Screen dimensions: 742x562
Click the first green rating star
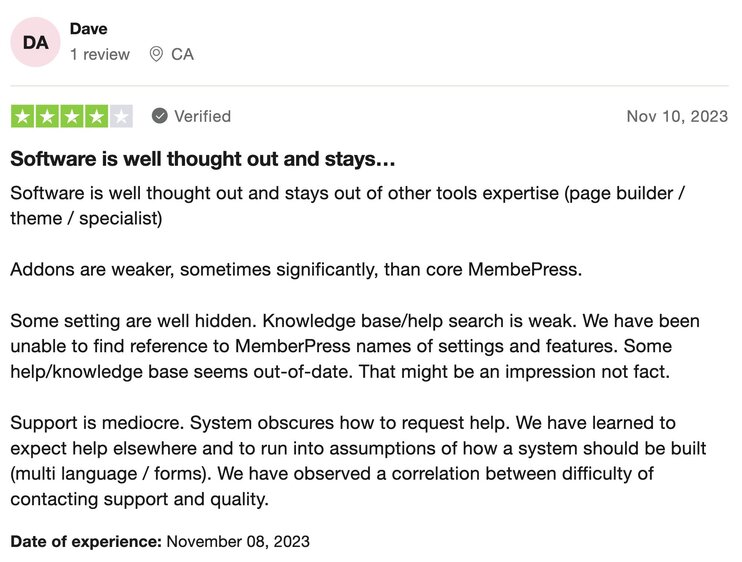[x=22, y=116]
